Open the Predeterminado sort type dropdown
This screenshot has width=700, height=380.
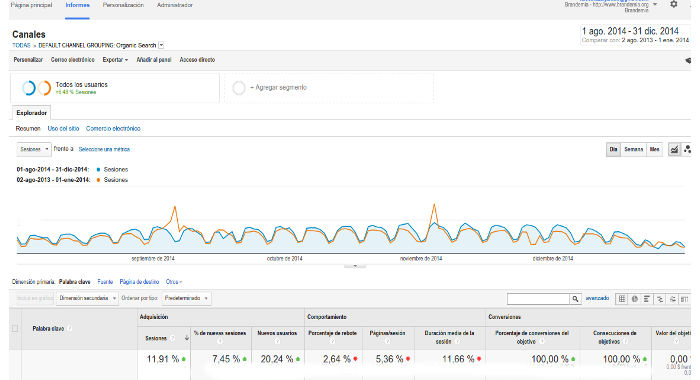tap(186, 298)
